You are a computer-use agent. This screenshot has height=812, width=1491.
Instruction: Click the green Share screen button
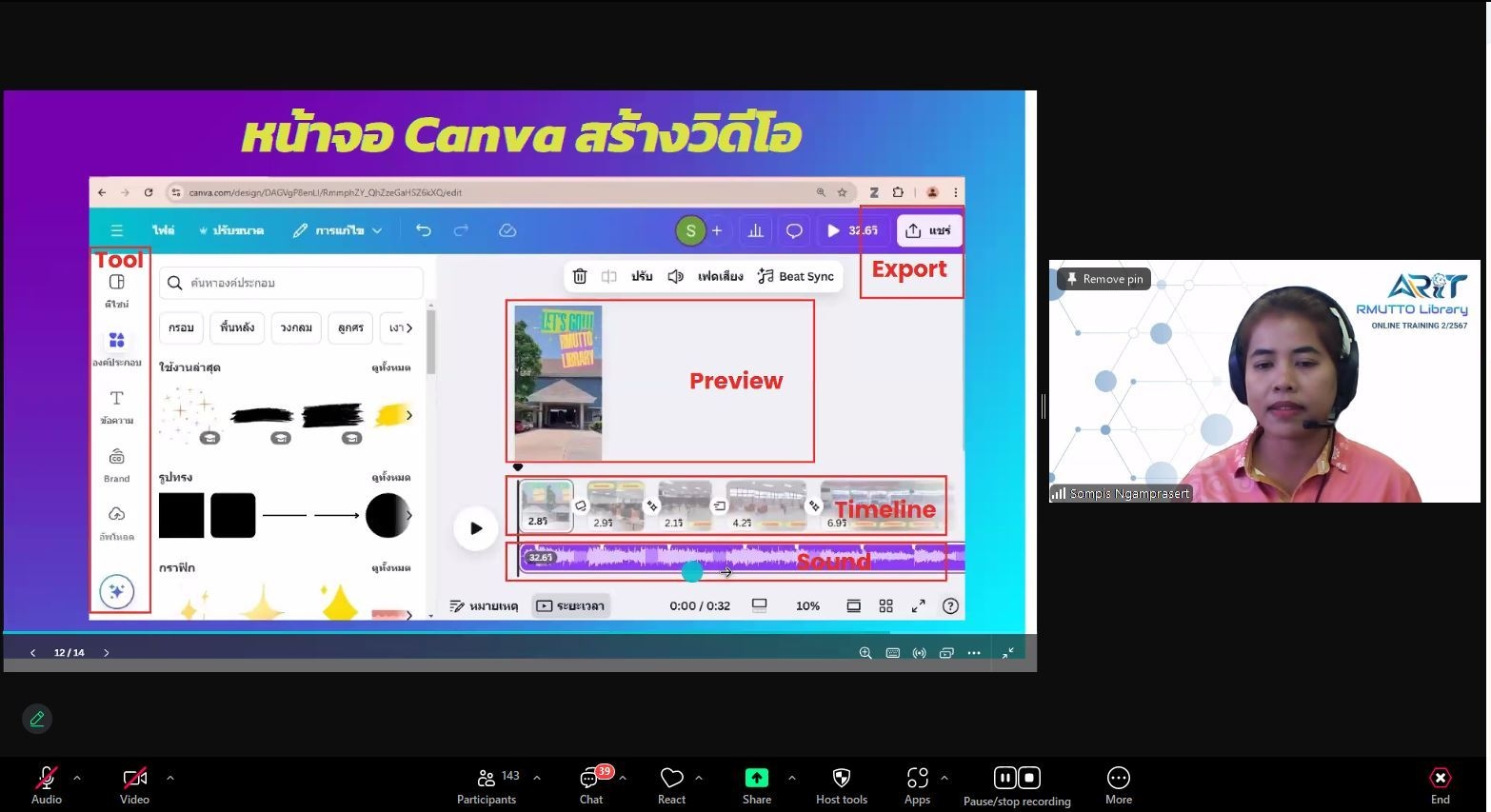757,786
